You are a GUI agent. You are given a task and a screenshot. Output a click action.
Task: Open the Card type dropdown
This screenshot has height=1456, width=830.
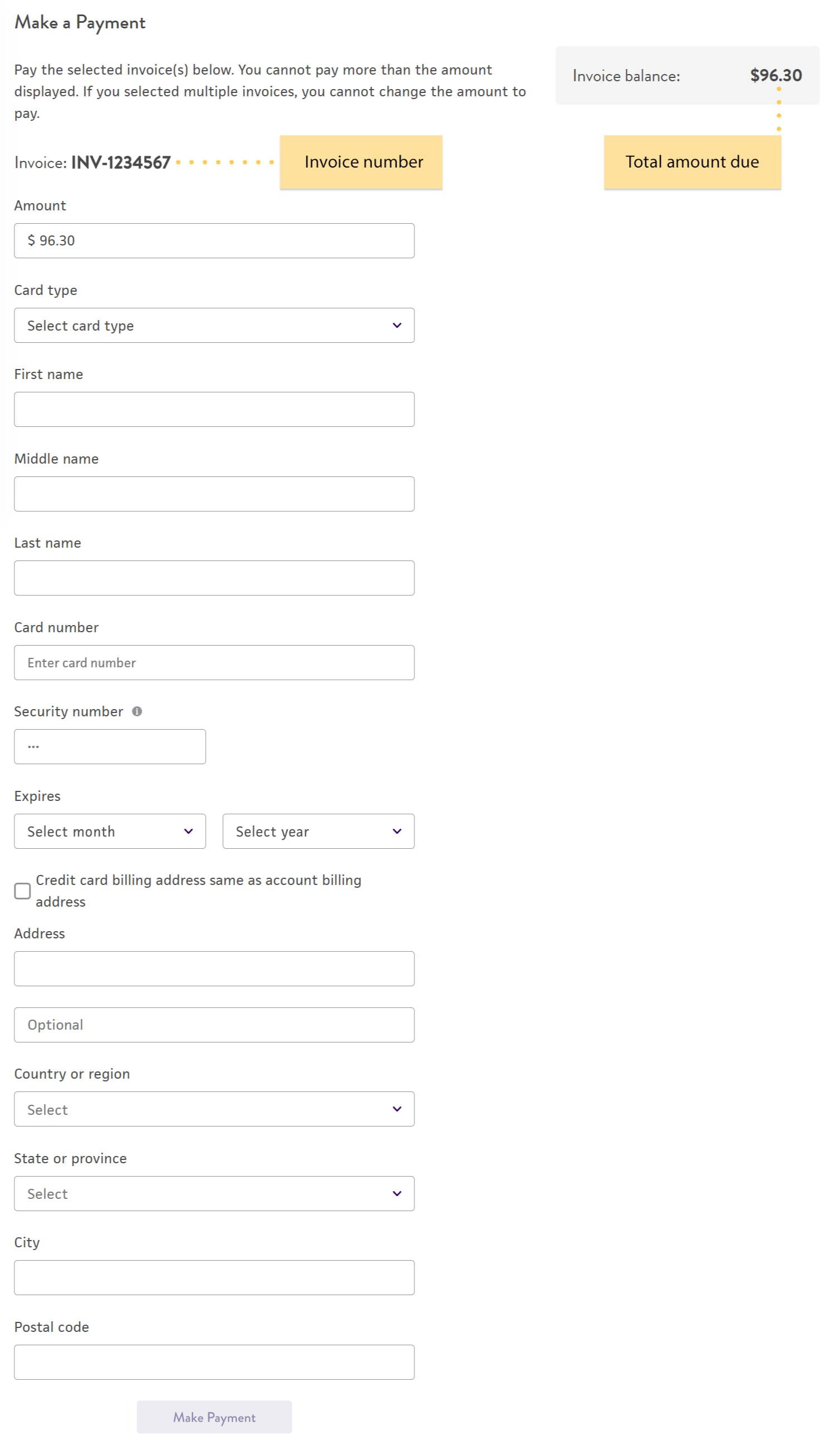tap(214, 325)
